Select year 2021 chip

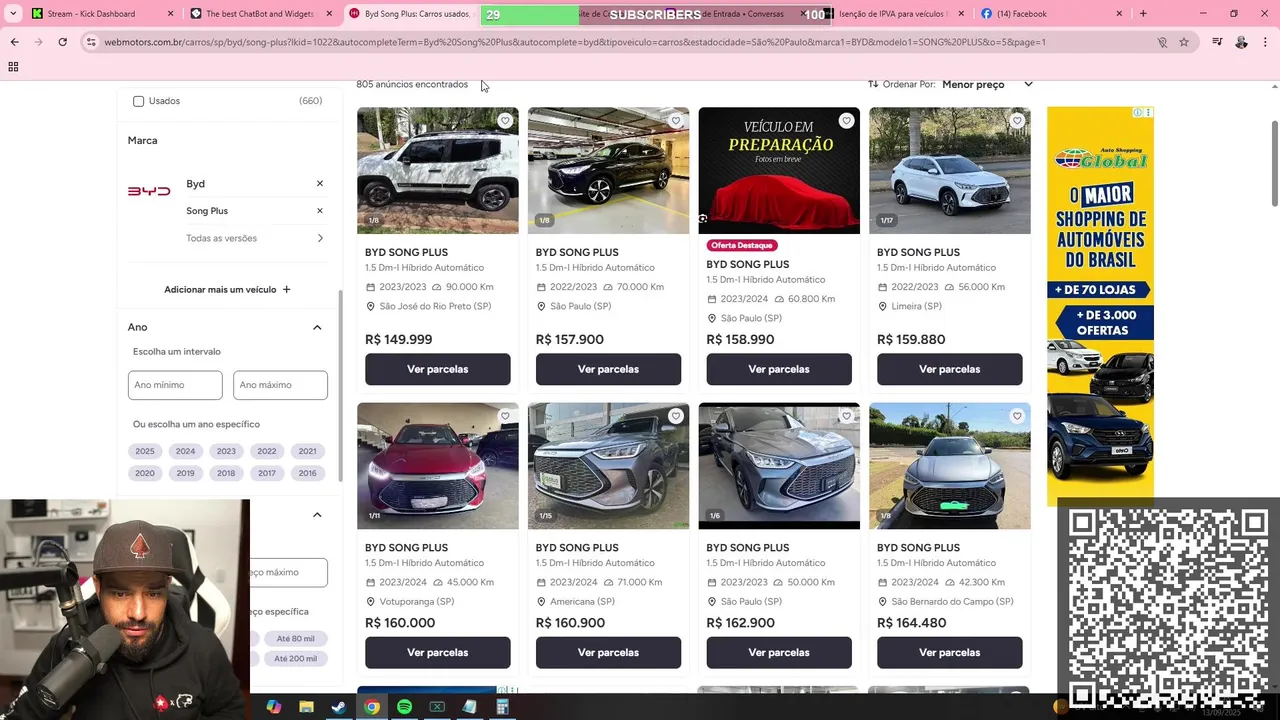[x=307, y=451]
